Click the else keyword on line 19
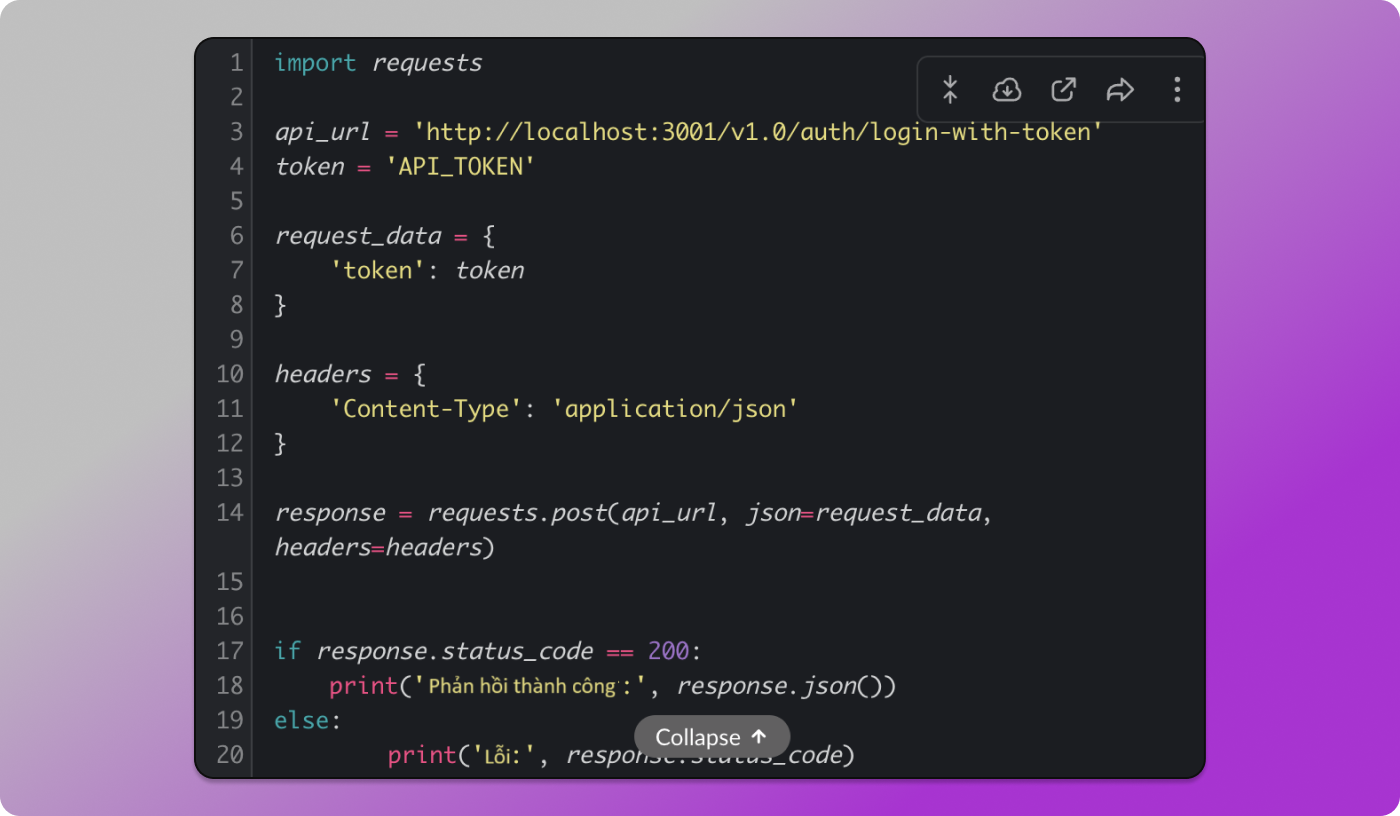Image resolution: width=1400 pixels, height=816 pixels. (x=301, y=720)
